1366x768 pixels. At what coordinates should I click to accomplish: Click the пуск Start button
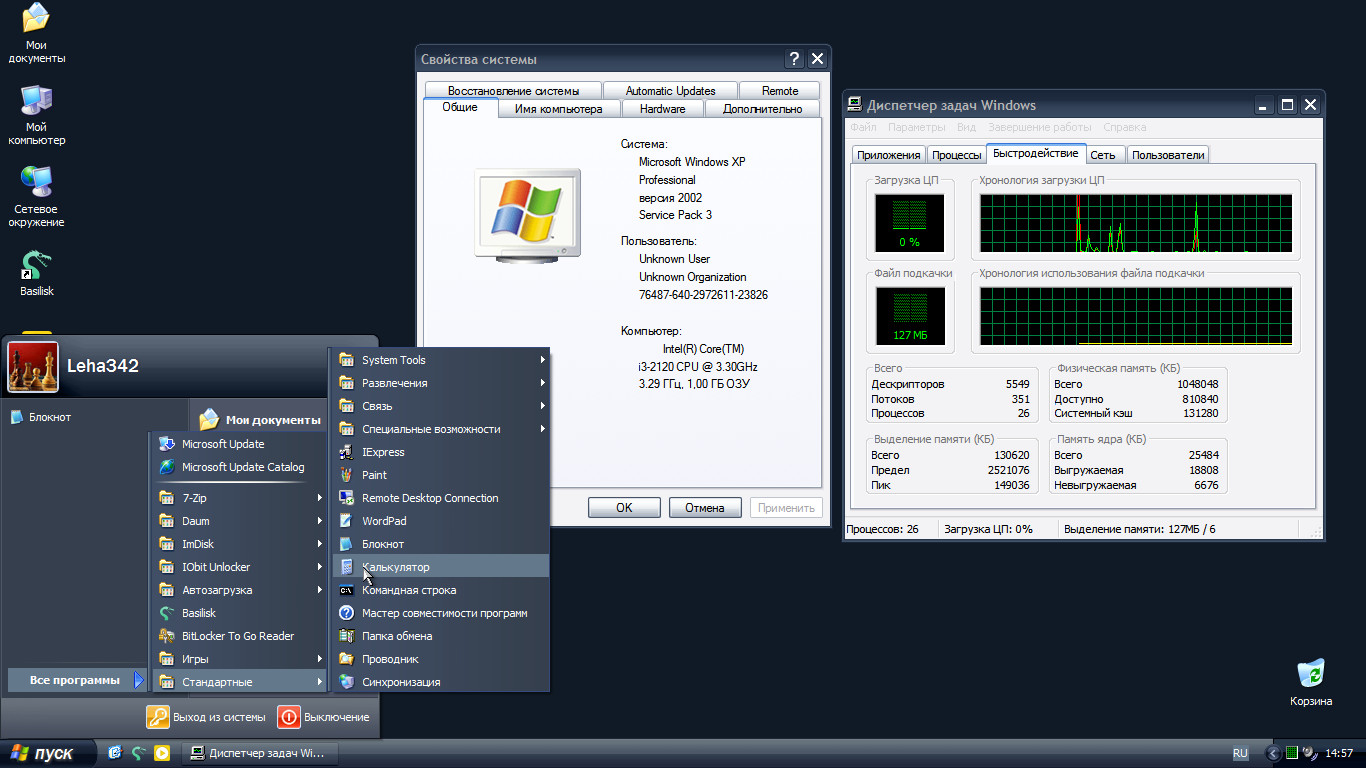[x=48, y=753]
